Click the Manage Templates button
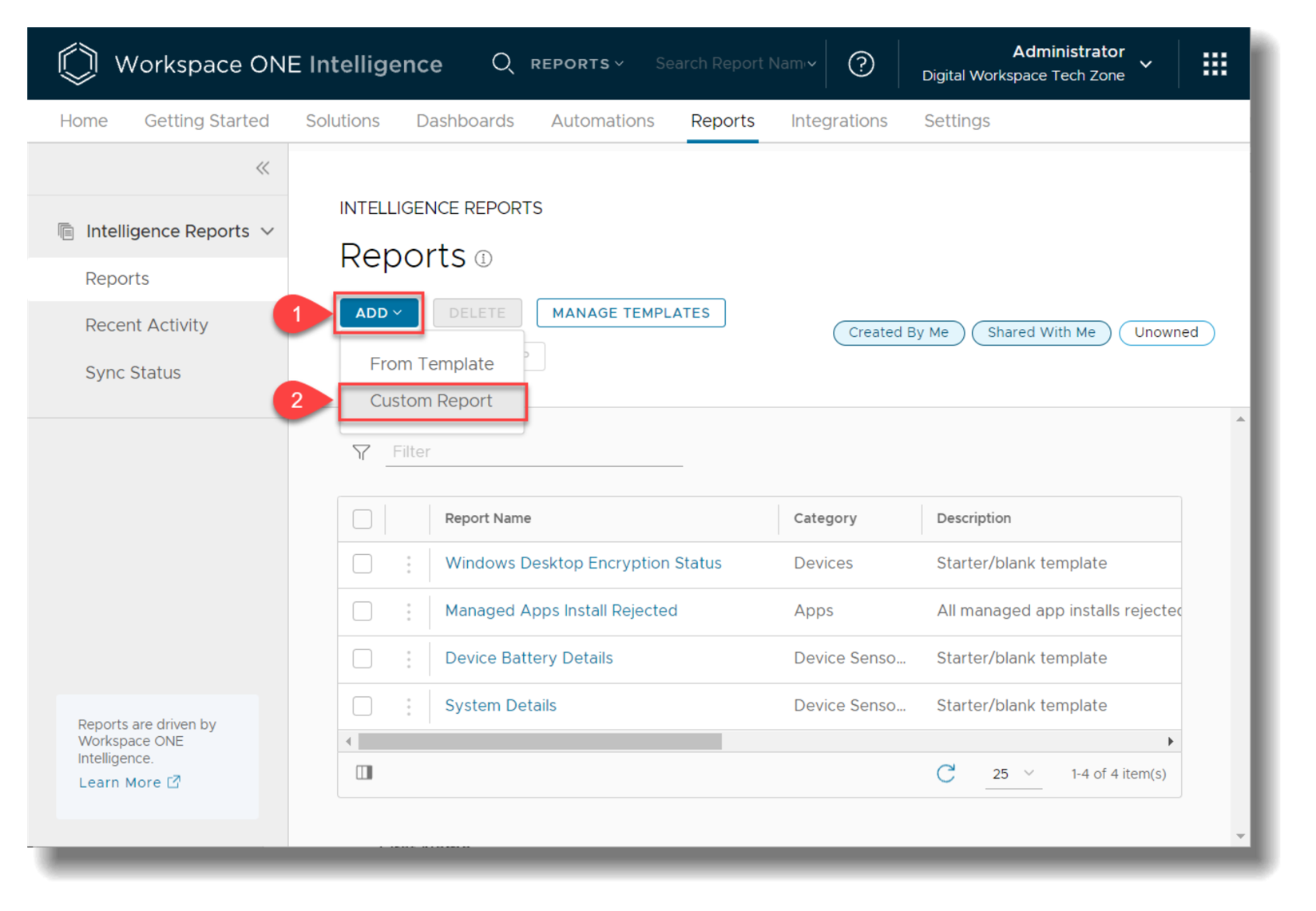This screenshot has height=911, width=1316. point(630,313)
